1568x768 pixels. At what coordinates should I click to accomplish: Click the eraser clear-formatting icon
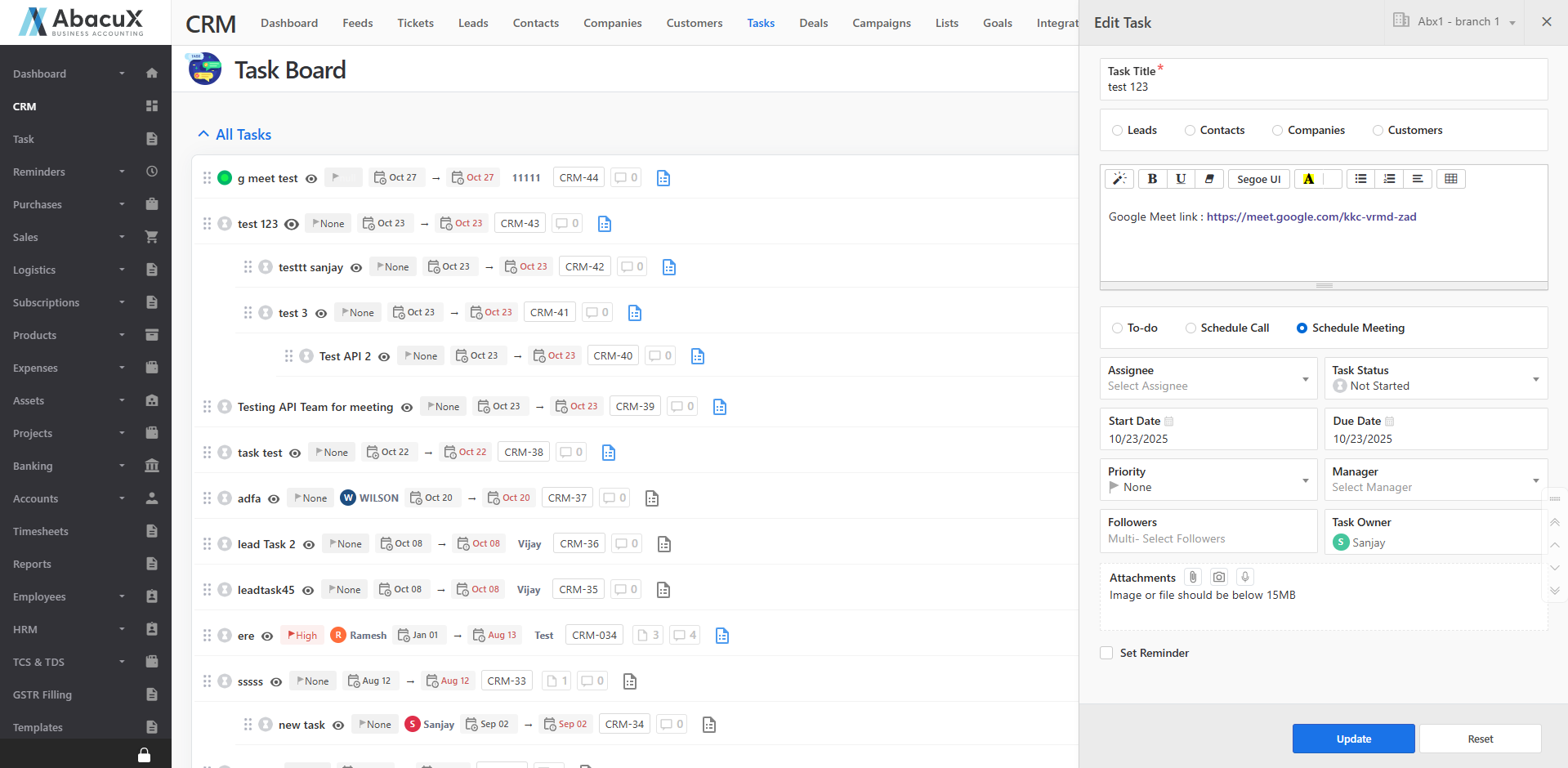[1209, 179]
